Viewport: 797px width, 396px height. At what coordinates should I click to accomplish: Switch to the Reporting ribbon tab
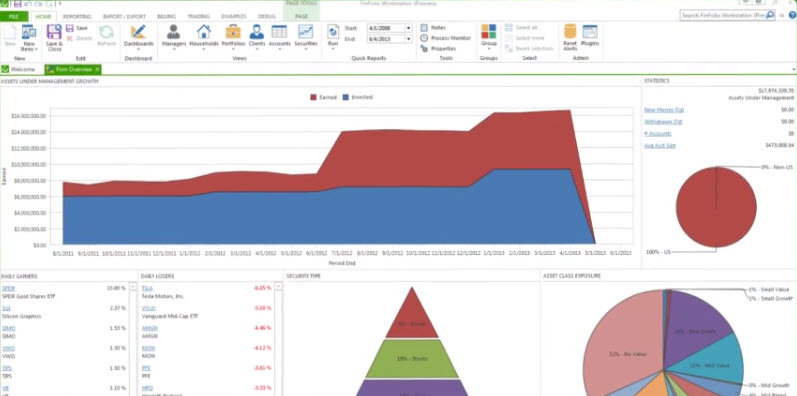coord(77,16)
